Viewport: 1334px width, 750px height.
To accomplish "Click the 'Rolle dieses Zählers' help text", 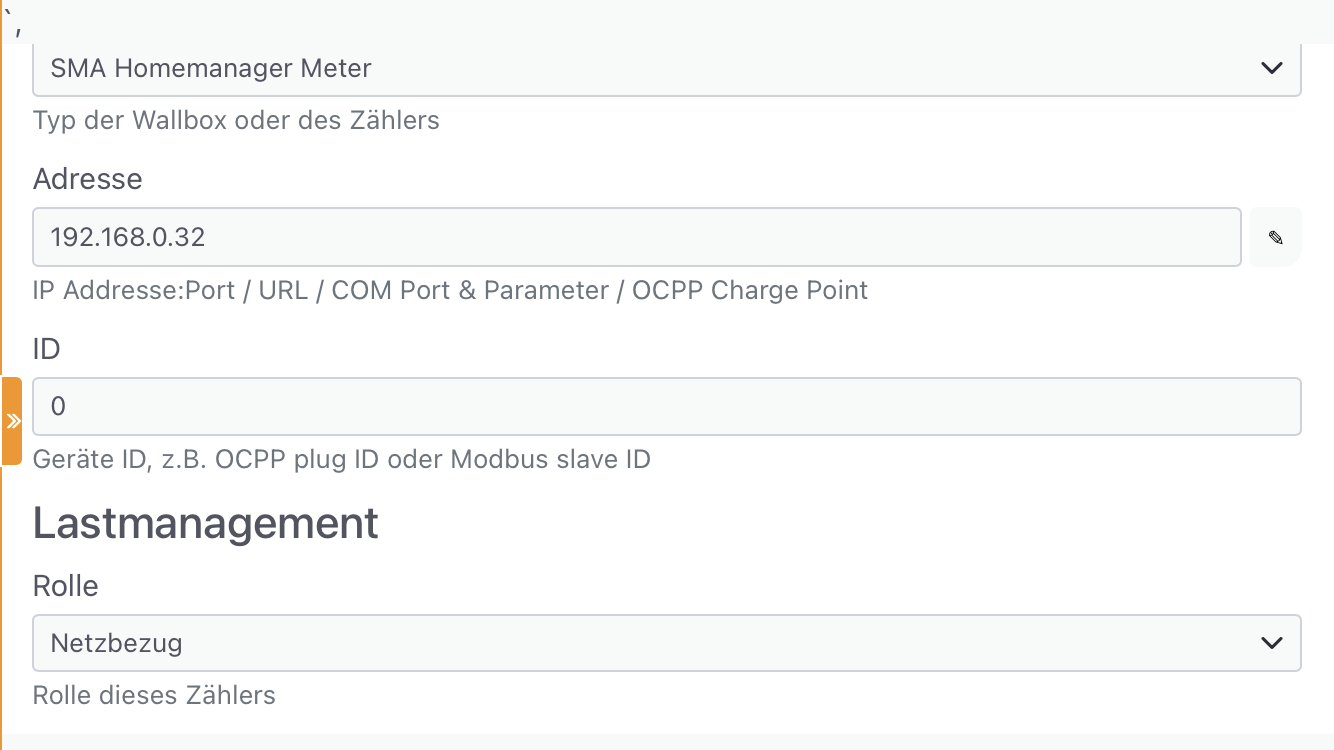I will point(154,695).
